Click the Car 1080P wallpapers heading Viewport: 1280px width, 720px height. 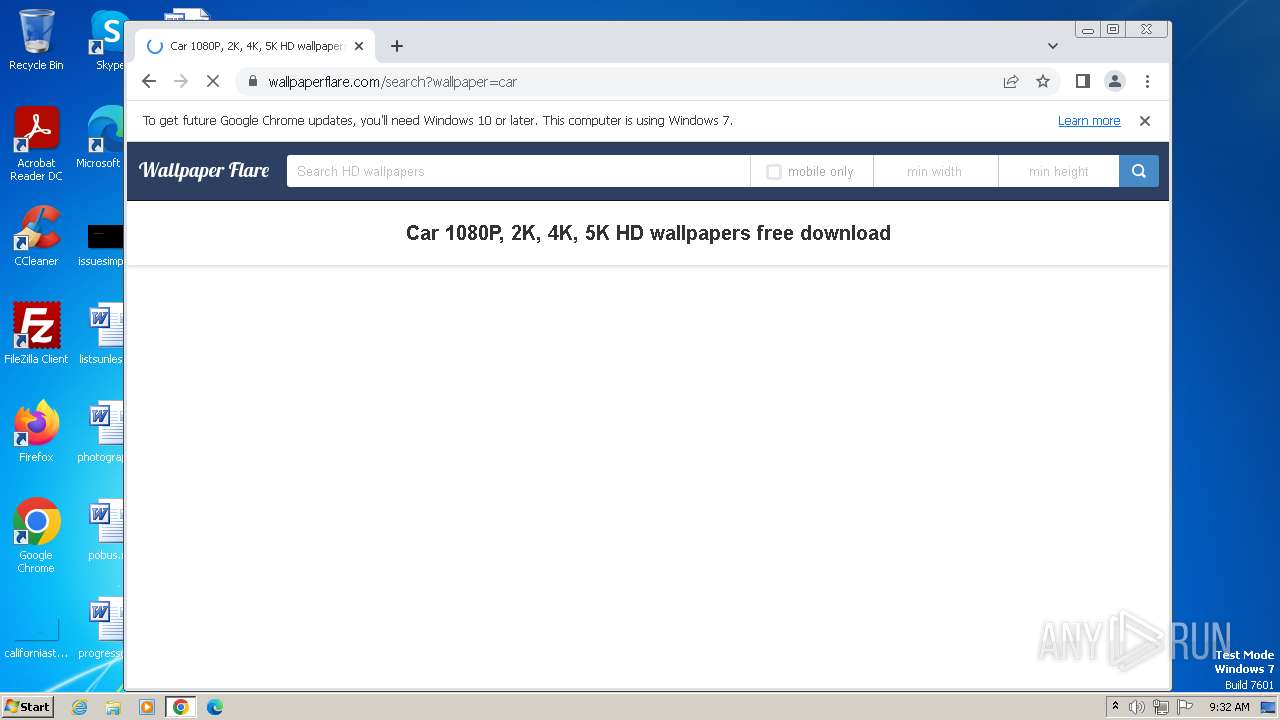(648, 233)
